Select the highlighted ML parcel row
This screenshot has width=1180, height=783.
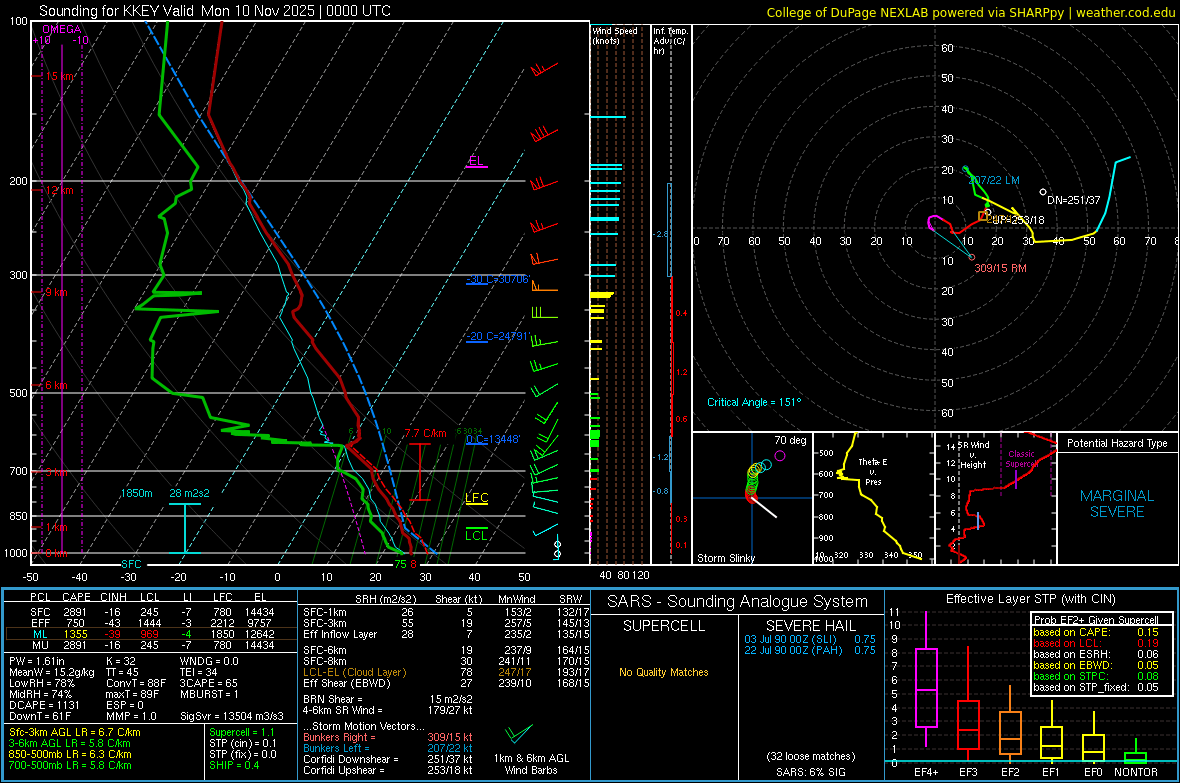click(x=151, y=634)
